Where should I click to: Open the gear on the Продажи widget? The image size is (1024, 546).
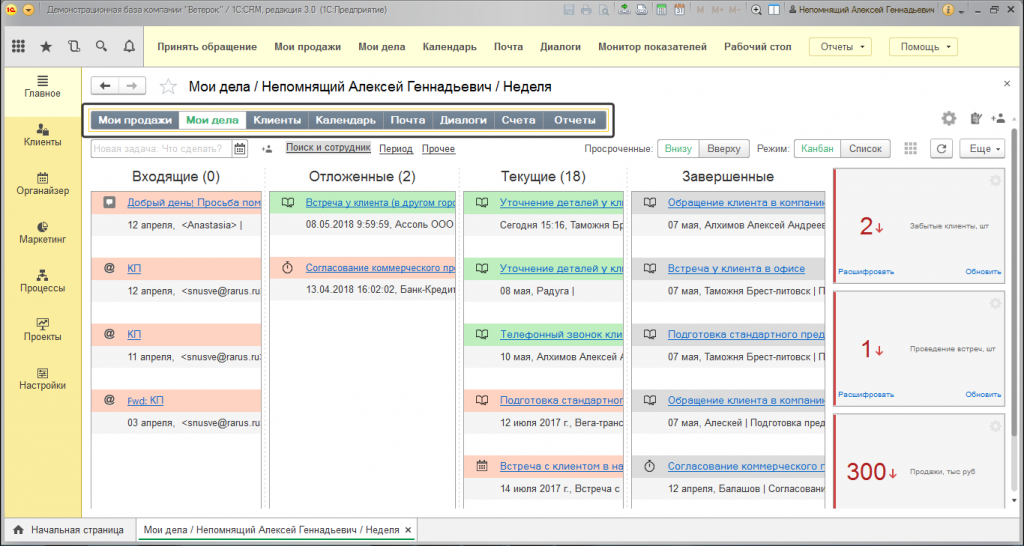(995, 426)
